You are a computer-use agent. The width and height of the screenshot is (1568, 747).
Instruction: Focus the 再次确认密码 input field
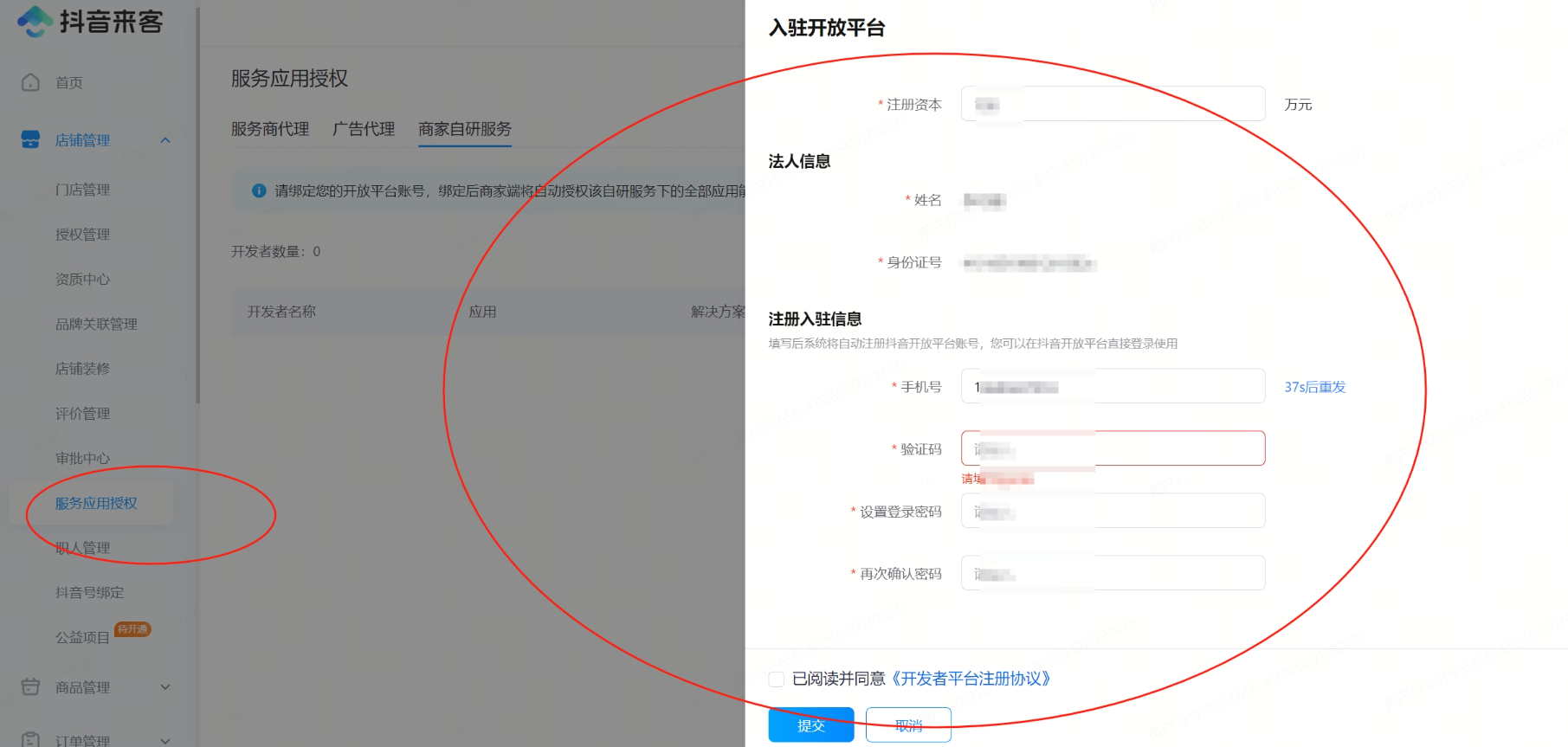coord(1113,573)
